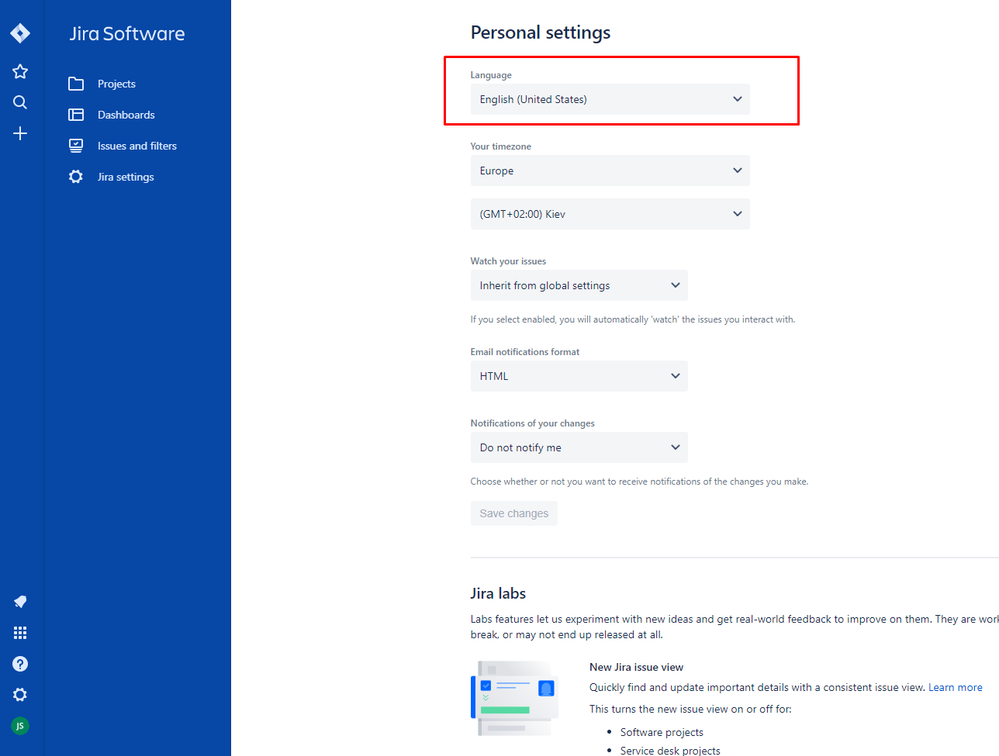This screenshot has height=756, width=999.
Task: Click the Issues and filters monitor icon
Action: click(76, 146)
